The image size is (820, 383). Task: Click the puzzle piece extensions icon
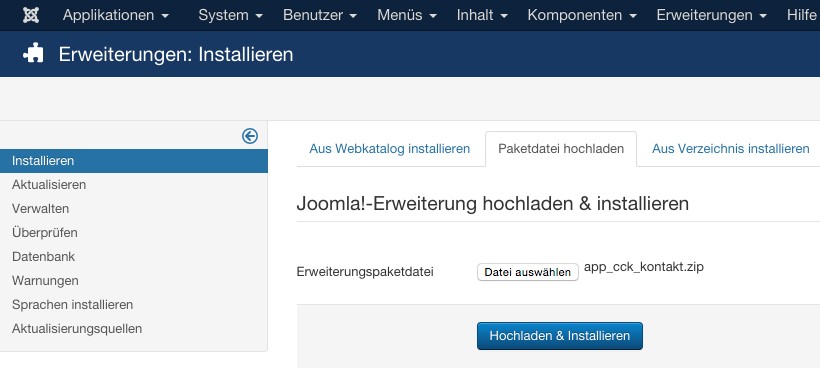point(33,54)
